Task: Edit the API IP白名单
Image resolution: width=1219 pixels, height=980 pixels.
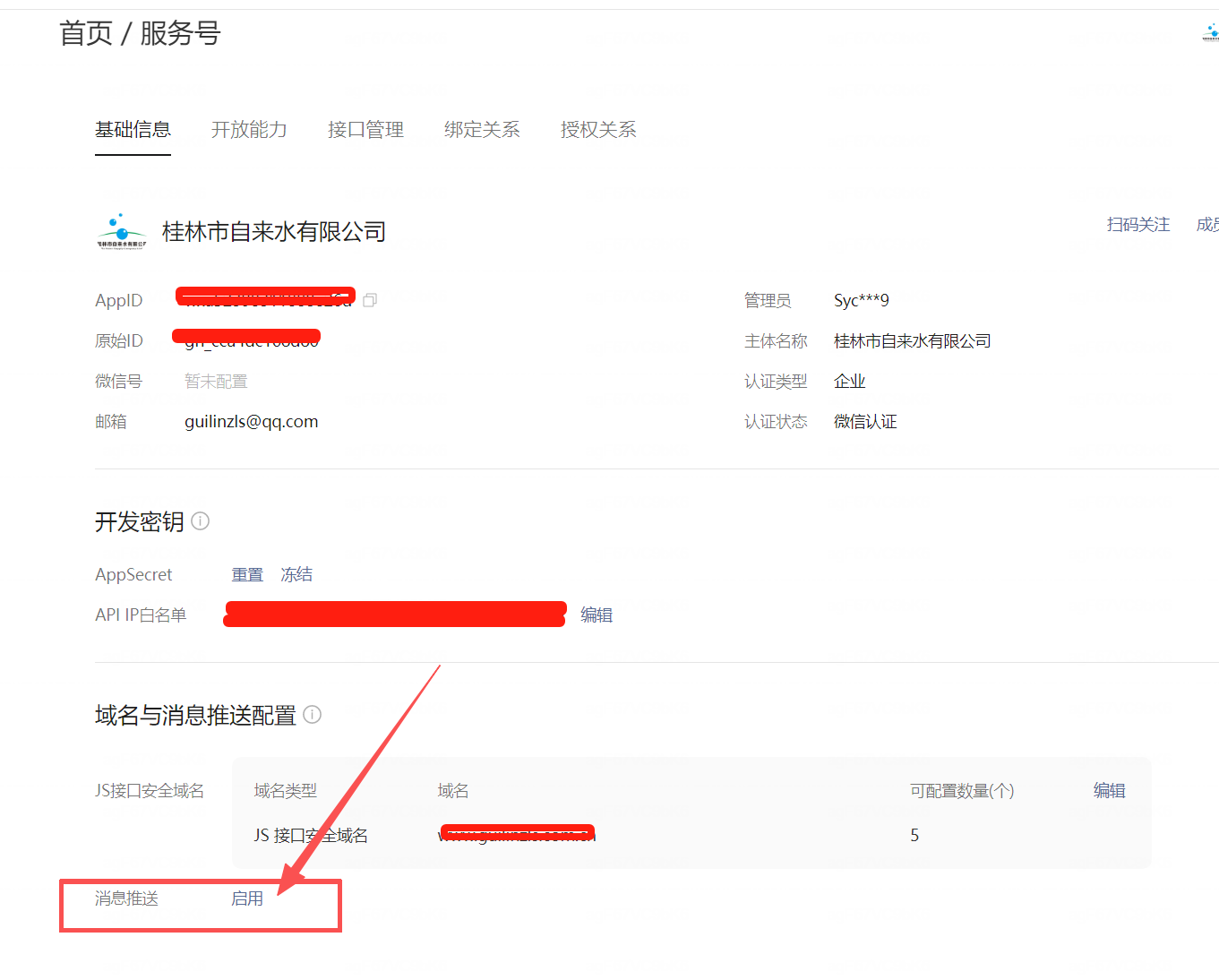Action: point(597,615)
